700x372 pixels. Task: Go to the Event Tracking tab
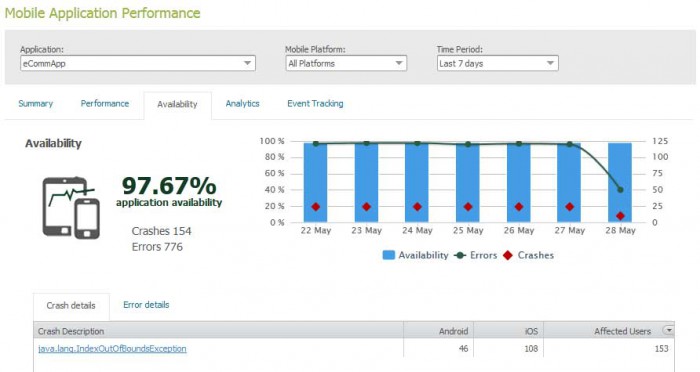click(x=315, y=104)
